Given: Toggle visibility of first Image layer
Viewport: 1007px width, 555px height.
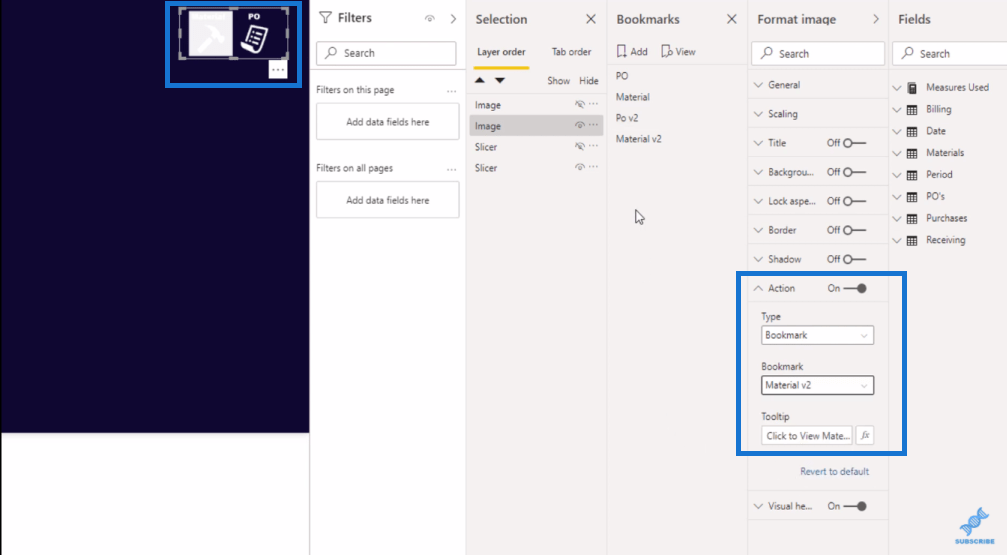Looking at the screenshot, I should pyautogui.click(x=579, y=104).
